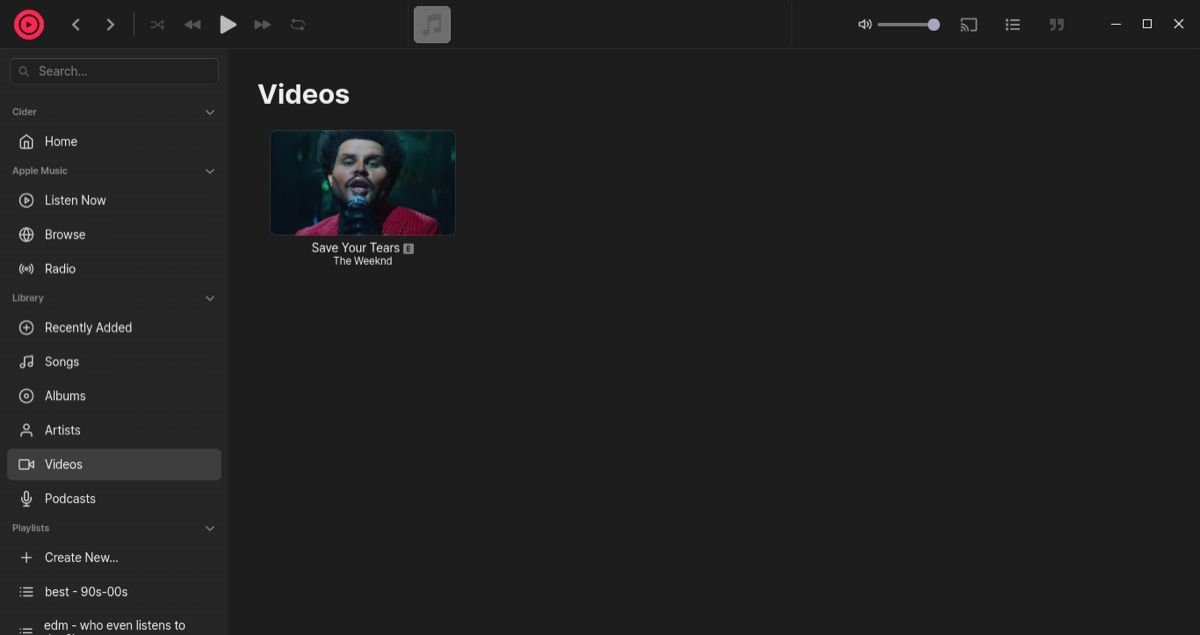Viewport: 1200px width, 635px height.
Task: Click the Listen Now play-circle icon
Action: 27,200
